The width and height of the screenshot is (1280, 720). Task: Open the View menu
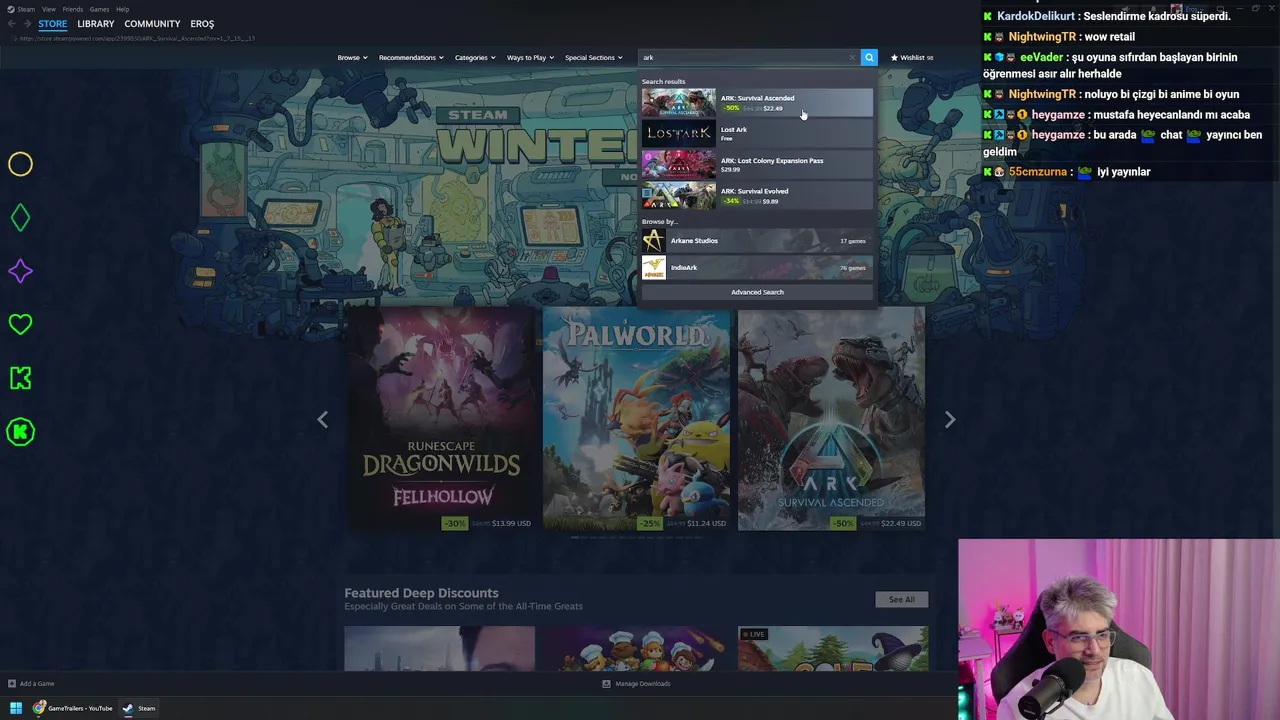[x=48, y=9]
